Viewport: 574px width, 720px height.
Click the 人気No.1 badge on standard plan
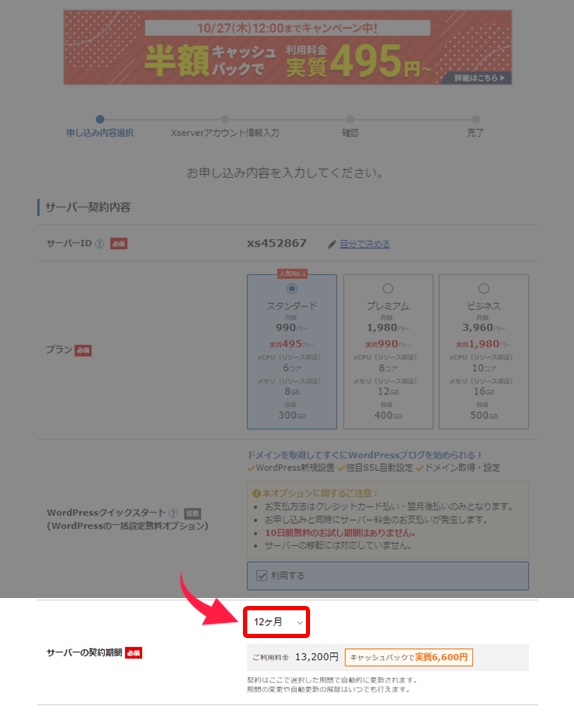[x=292, y=274]
